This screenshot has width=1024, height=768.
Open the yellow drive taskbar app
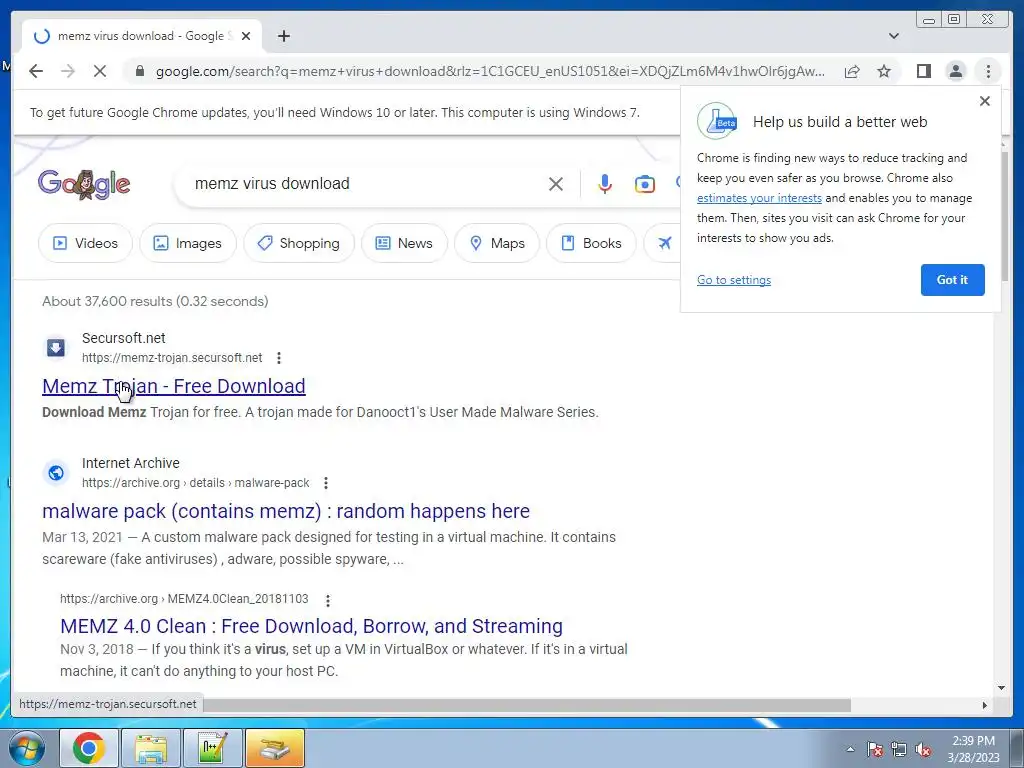click(274, 748)
